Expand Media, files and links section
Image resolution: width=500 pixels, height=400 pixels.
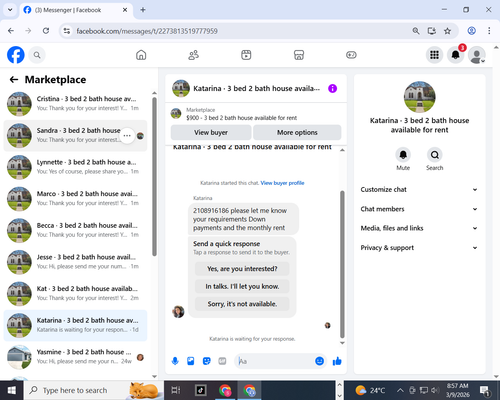coord(419,228)
